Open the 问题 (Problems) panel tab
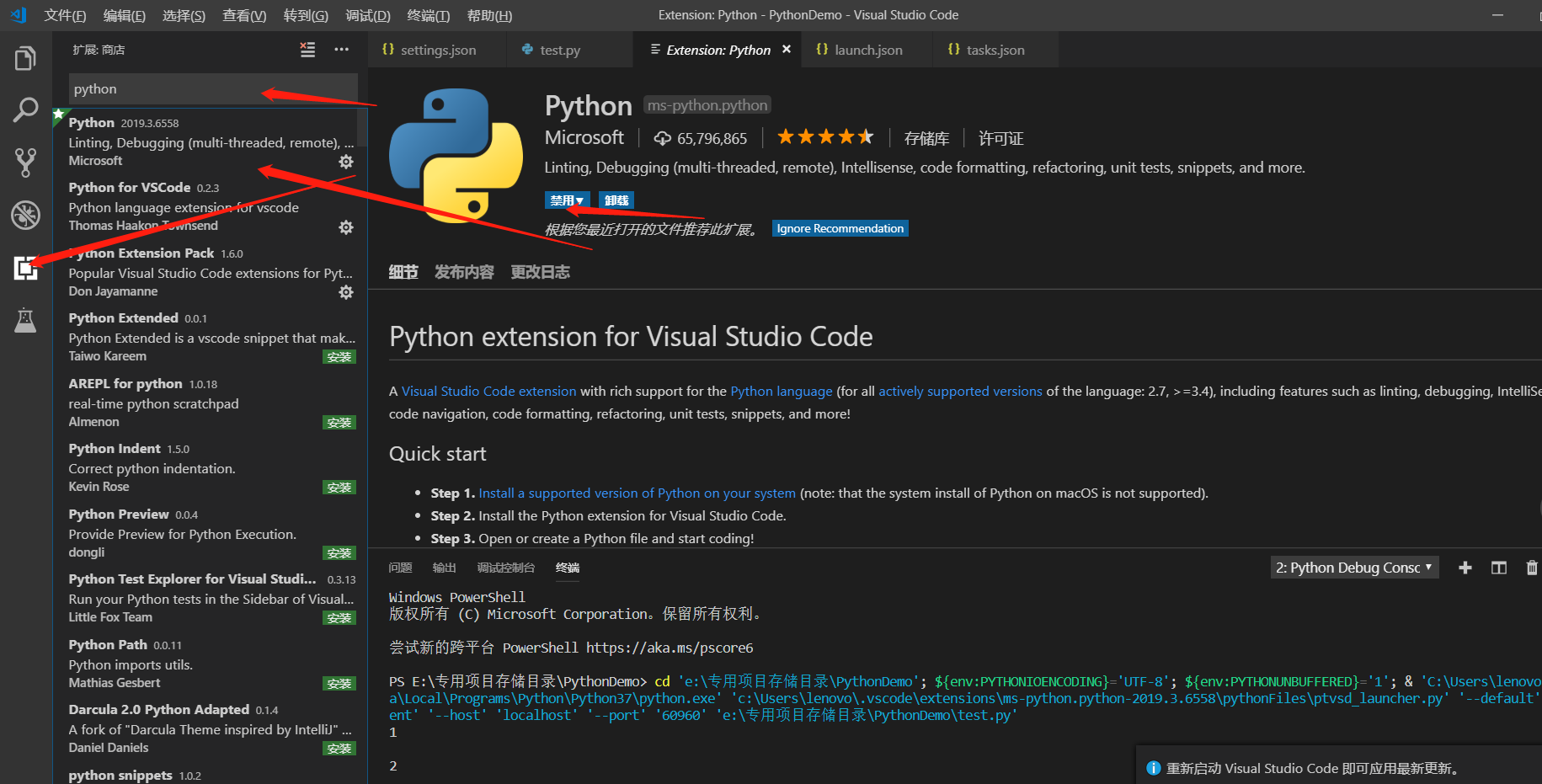 400,568
